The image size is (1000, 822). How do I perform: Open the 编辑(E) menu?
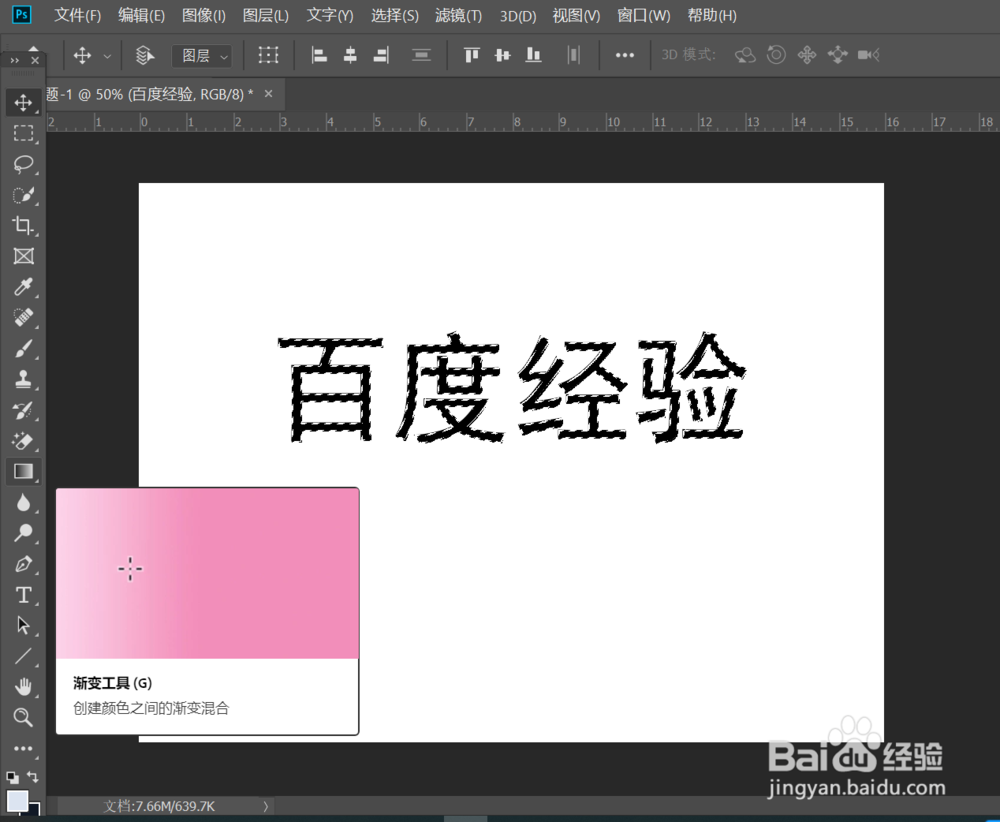click(141, 15)
